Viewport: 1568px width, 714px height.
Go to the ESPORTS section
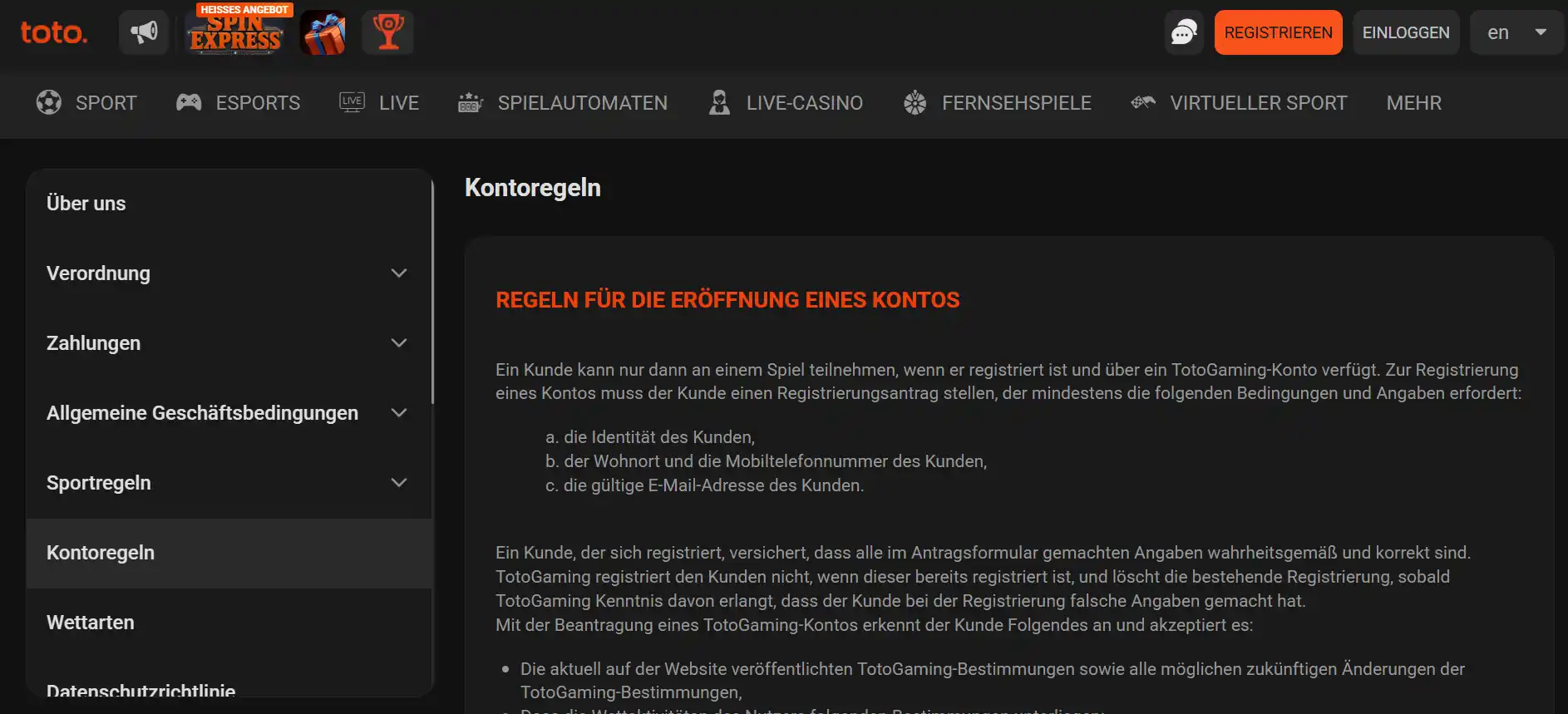tap(258, 103)
